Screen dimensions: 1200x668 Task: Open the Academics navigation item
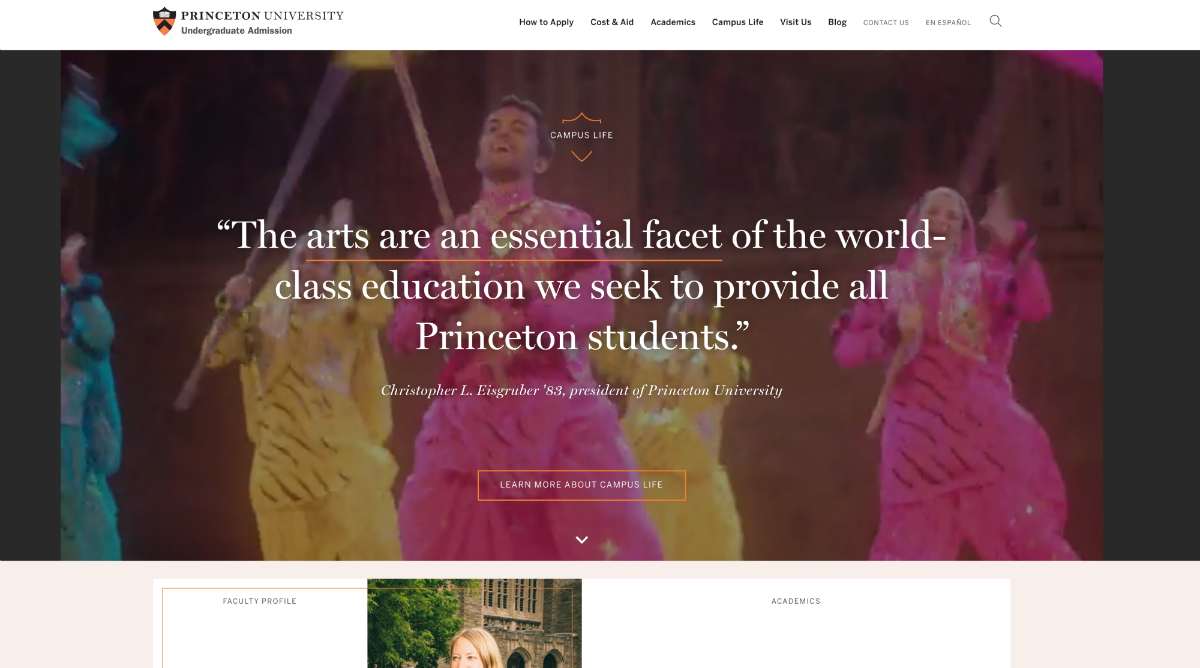(x=673, y=22)
